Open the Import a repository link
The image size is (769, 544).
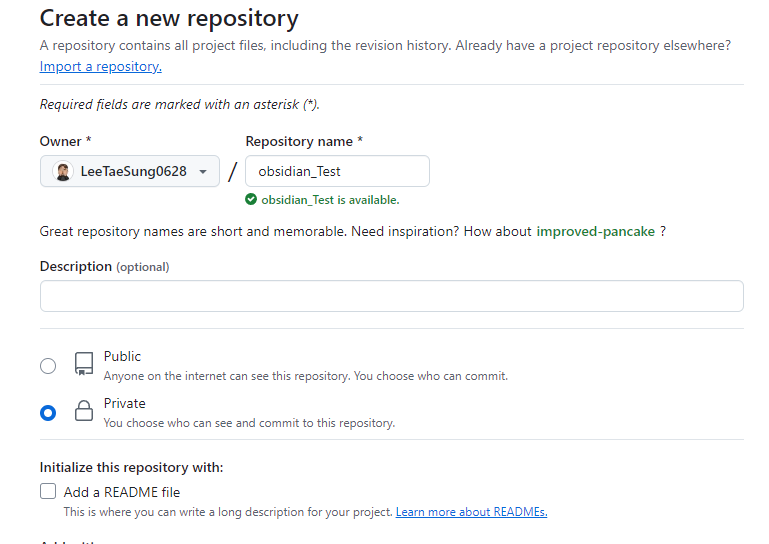(x=101, y=66)
